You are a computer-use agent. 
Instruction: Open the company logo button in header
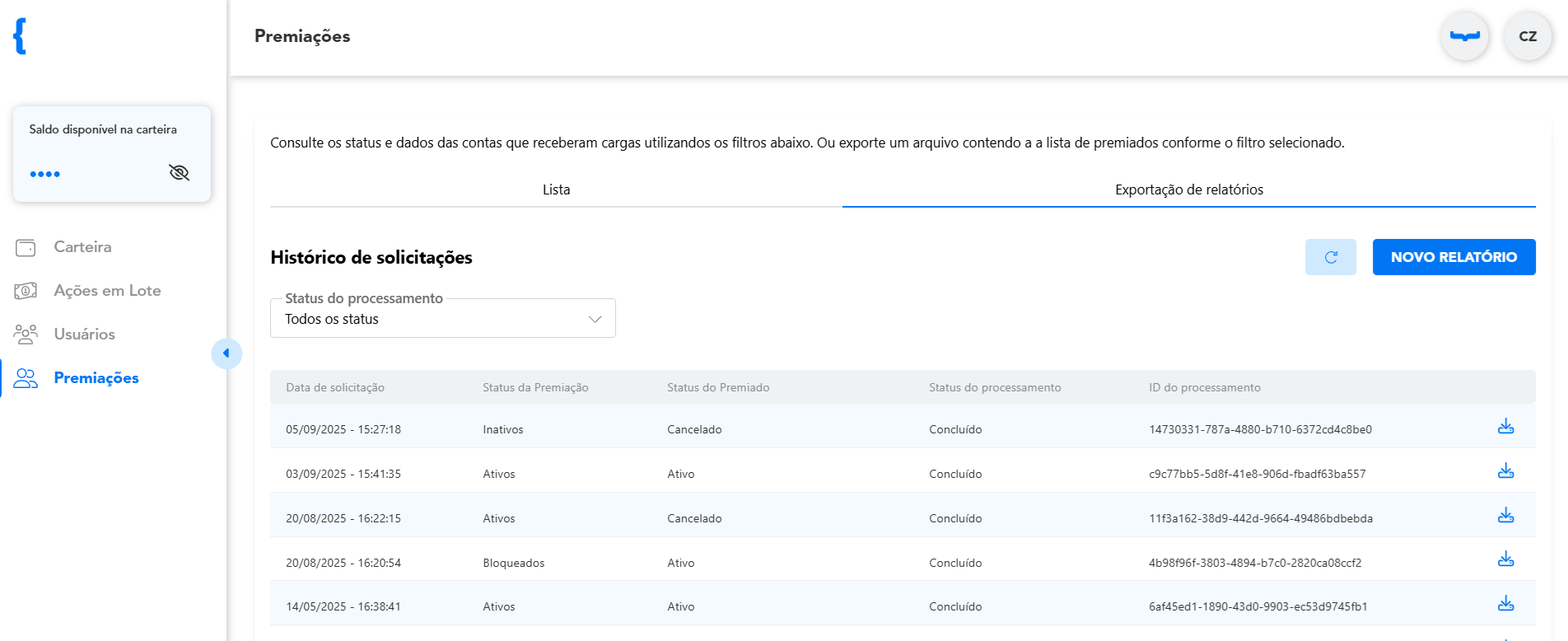(1464, 36)
